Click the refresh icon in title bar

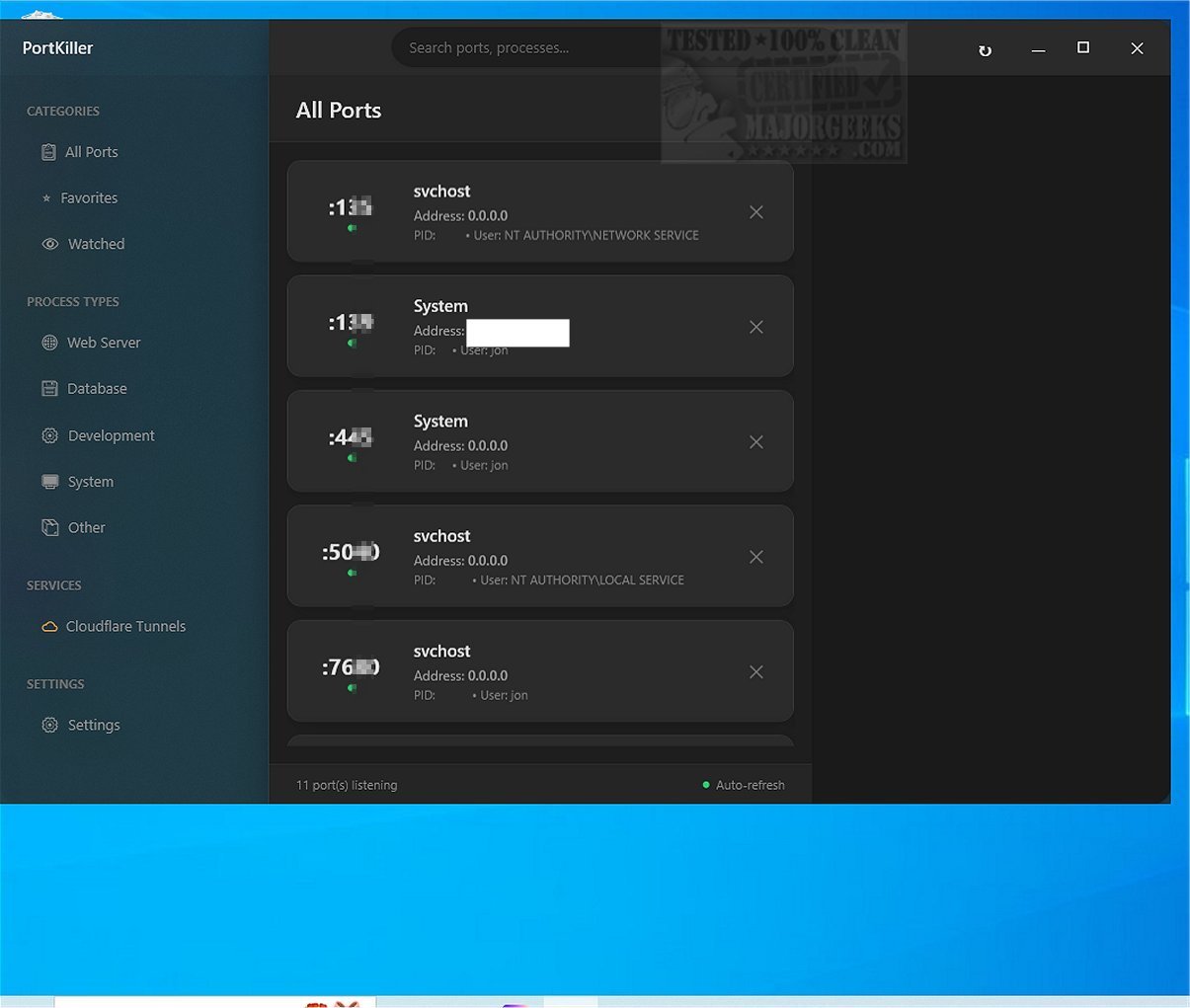(985, 50)
